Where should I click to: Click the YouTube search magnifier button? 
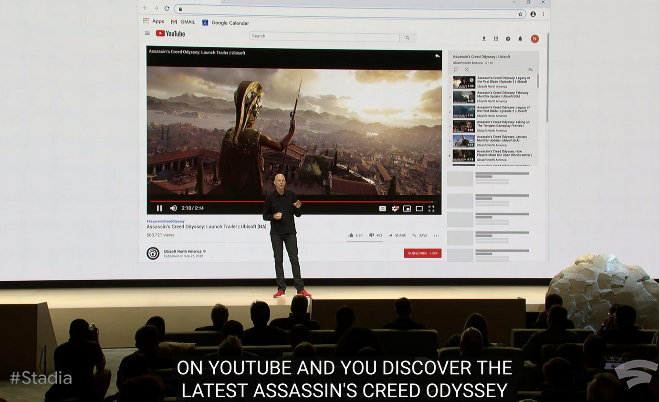[x=407, y=38]
